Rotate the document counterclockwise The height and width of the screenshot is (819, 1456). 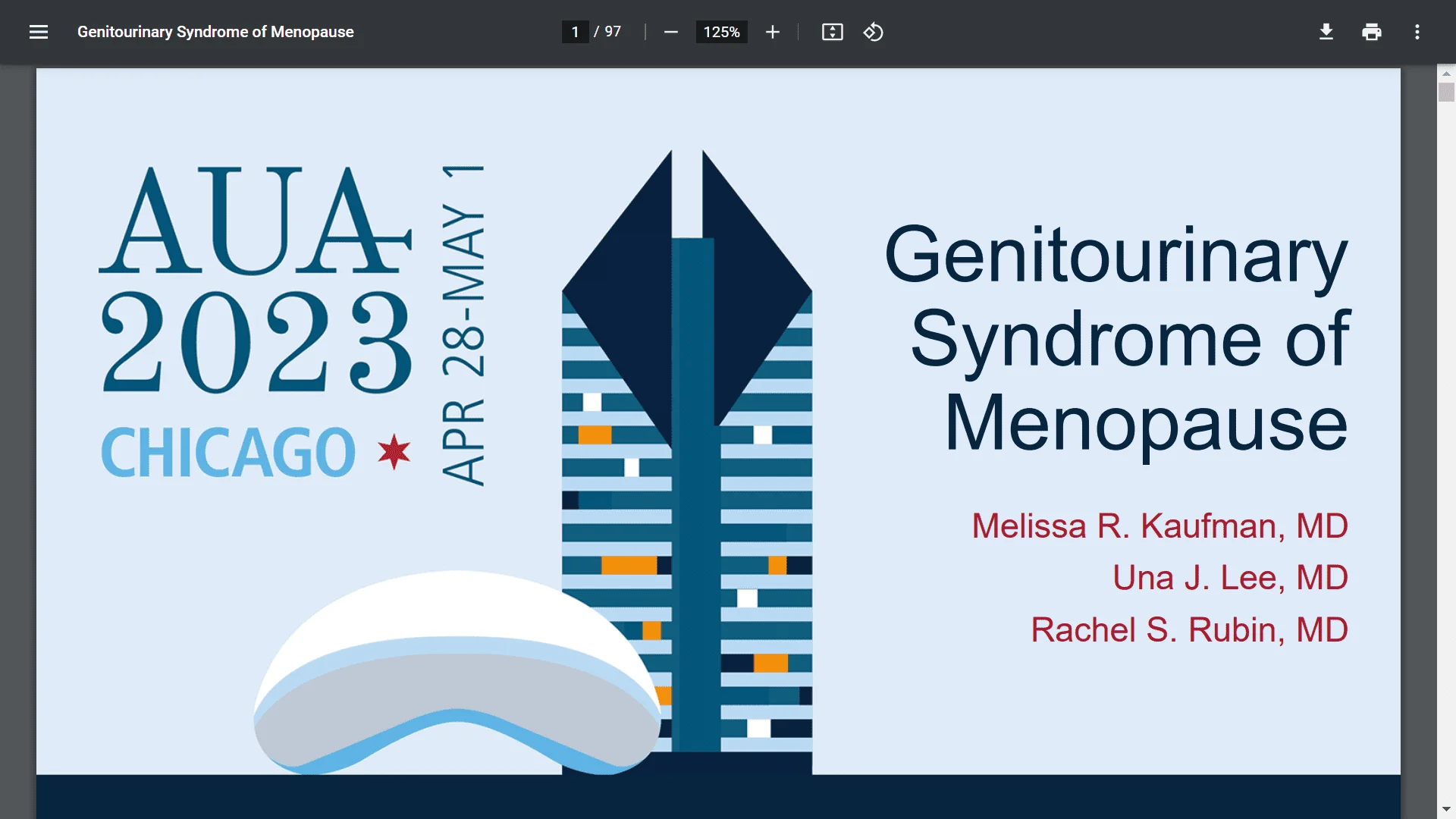(x=873, y=32)
